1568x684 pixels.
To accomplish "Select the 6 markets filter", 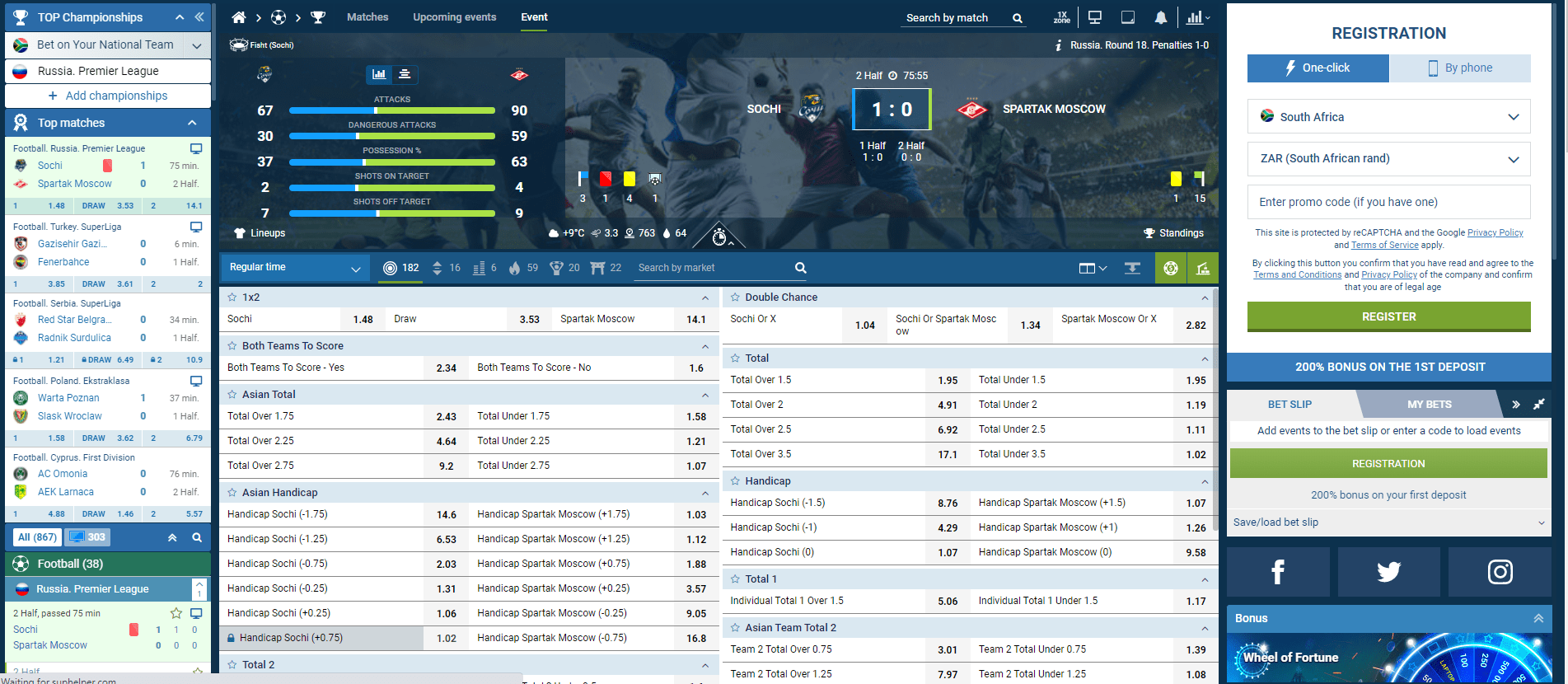I will click(x=485, y=268).
